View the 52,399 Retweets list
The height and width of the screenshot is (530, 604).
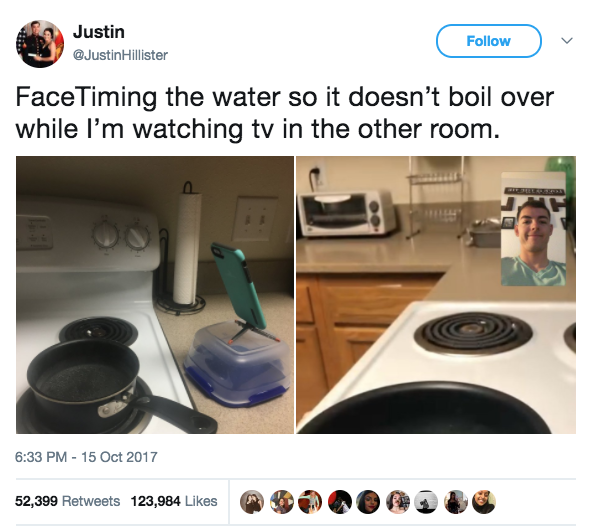click(67, 501)
